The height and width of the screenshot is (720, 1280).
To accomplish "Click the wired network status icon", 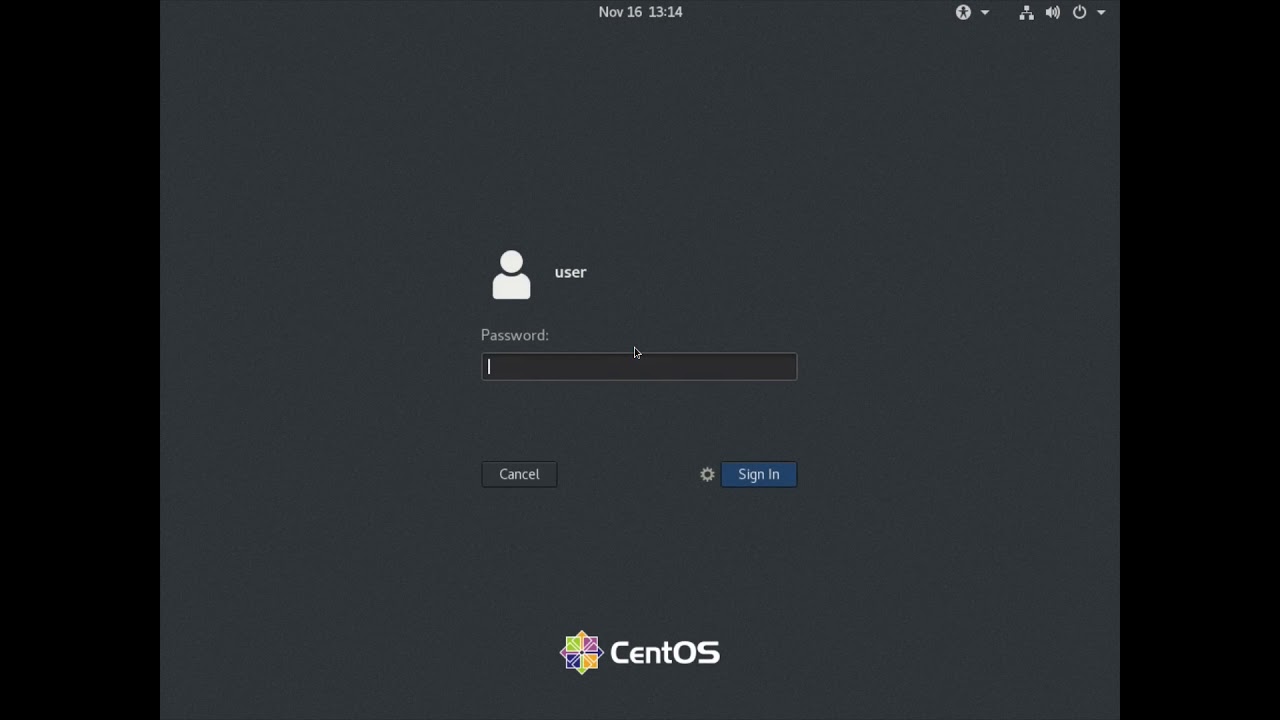I will coord(1026,12).
